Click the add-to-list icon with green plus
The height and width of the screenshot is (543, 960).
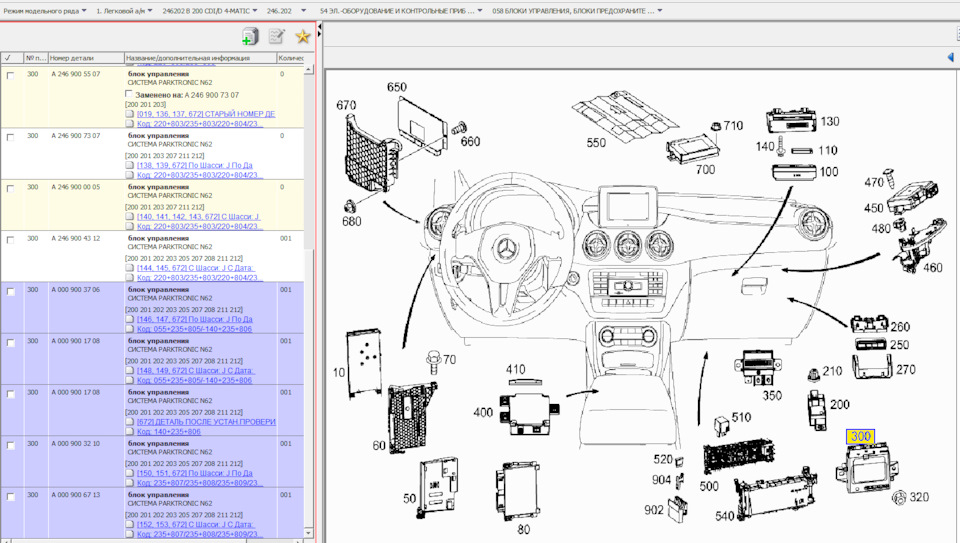[249, 37]
